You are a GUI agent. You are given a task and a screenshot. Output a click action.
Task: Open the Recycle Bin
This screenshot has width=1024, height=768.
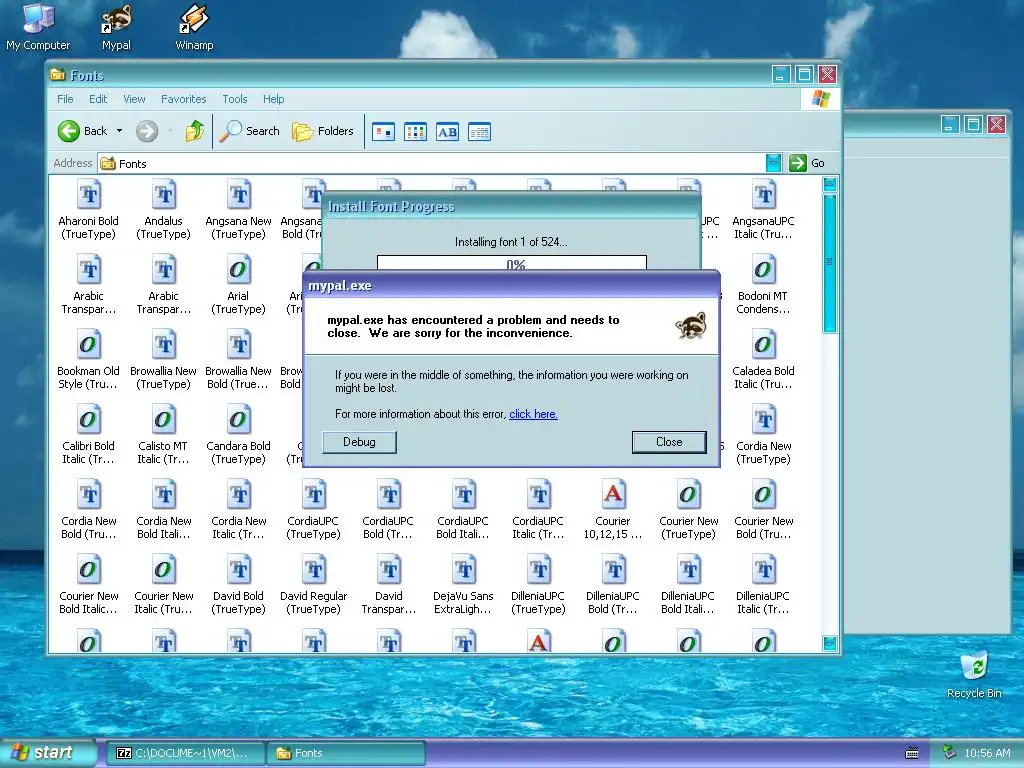pos(974,675)
